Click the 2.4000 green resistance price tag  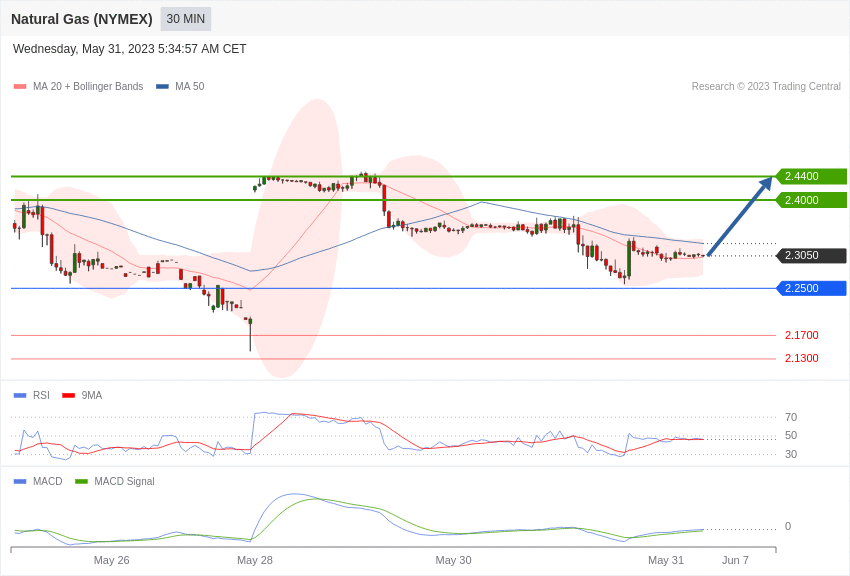(x=810, y=200)
